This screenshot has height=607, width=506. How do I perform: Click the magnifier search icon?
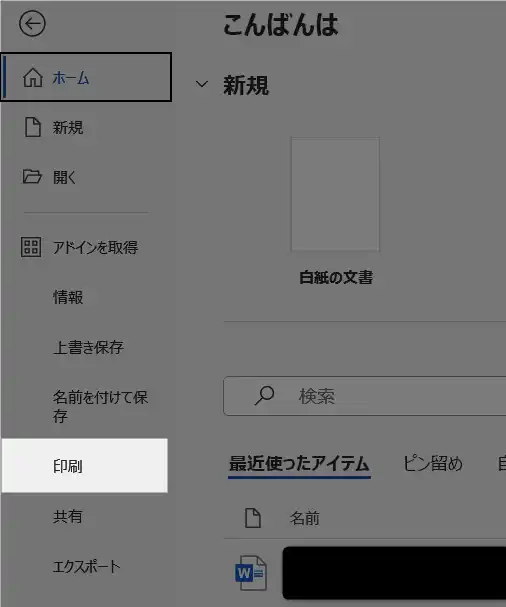click(264, 396)
